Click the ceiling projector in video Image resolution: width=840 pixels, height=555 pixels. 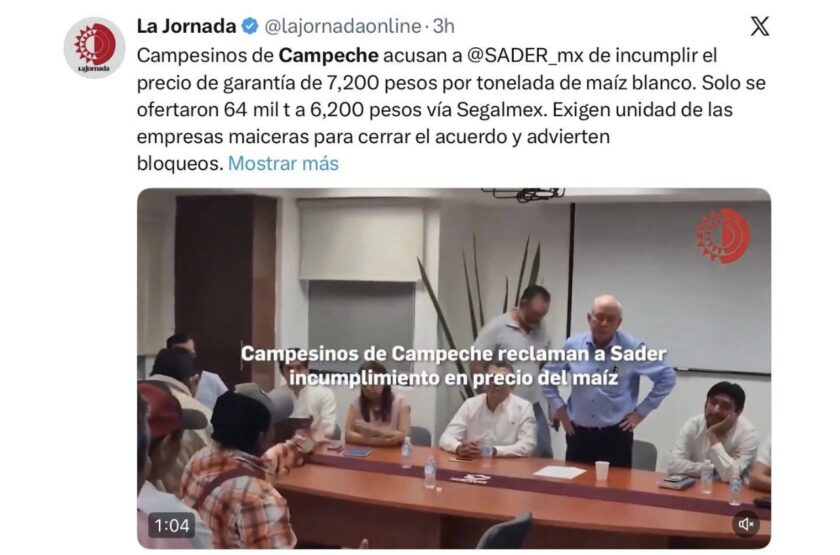tap(523, 193)
